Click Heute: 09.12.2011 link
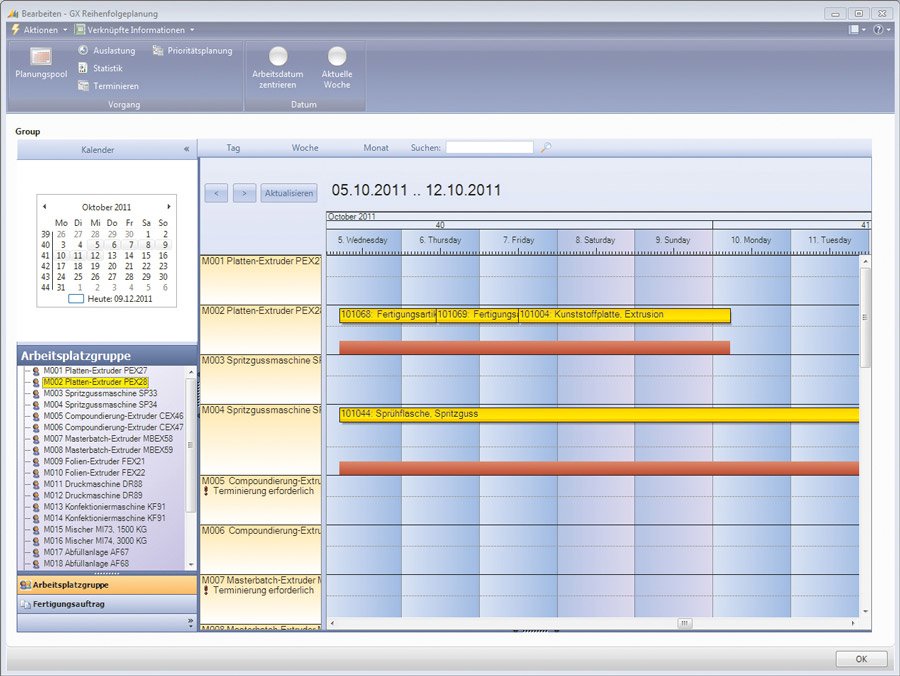900x676 pixels. click(x=110, y=299)
